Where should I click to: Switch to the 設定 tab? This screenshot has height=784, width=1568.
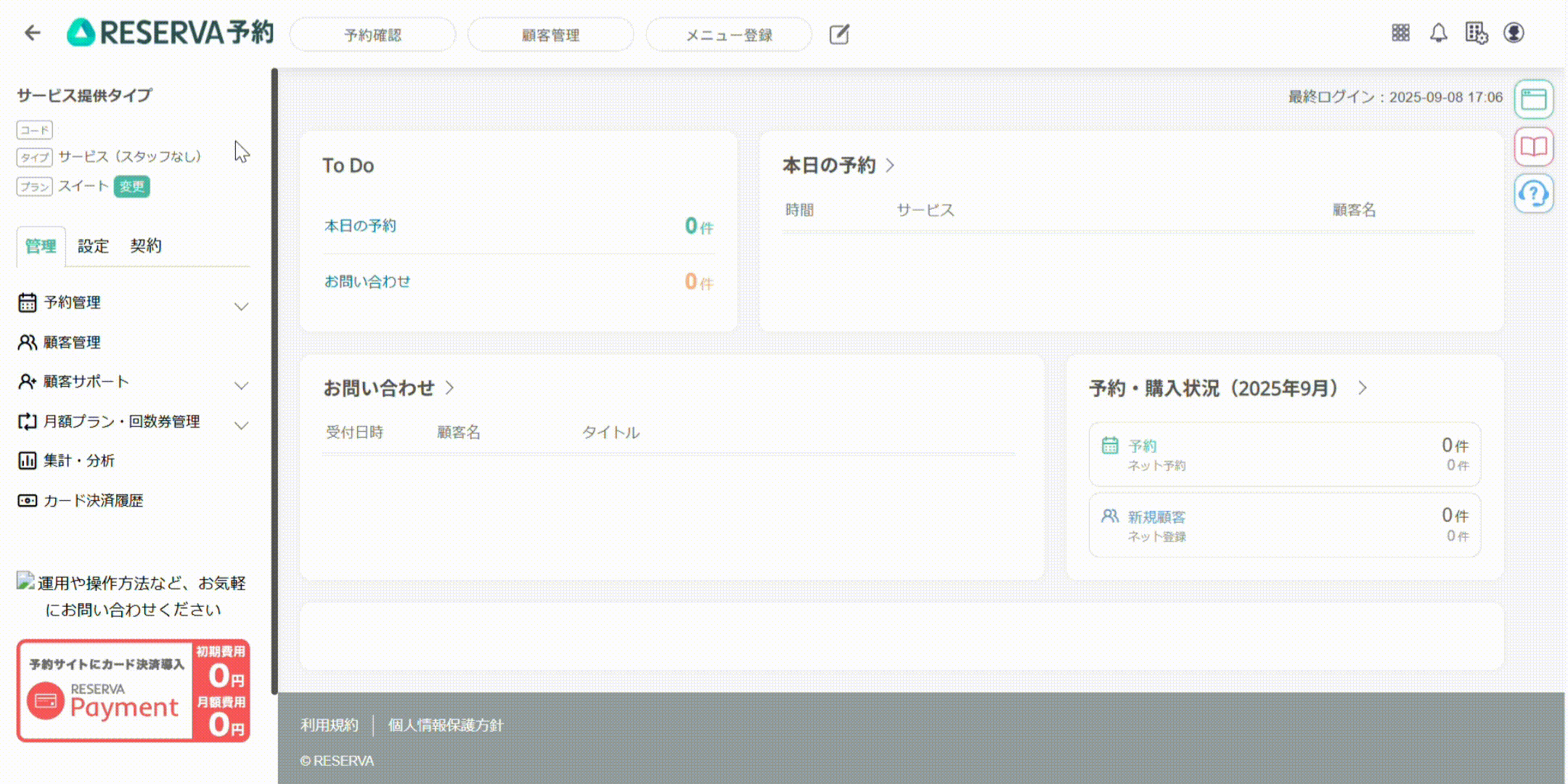(x=93, y=246)
